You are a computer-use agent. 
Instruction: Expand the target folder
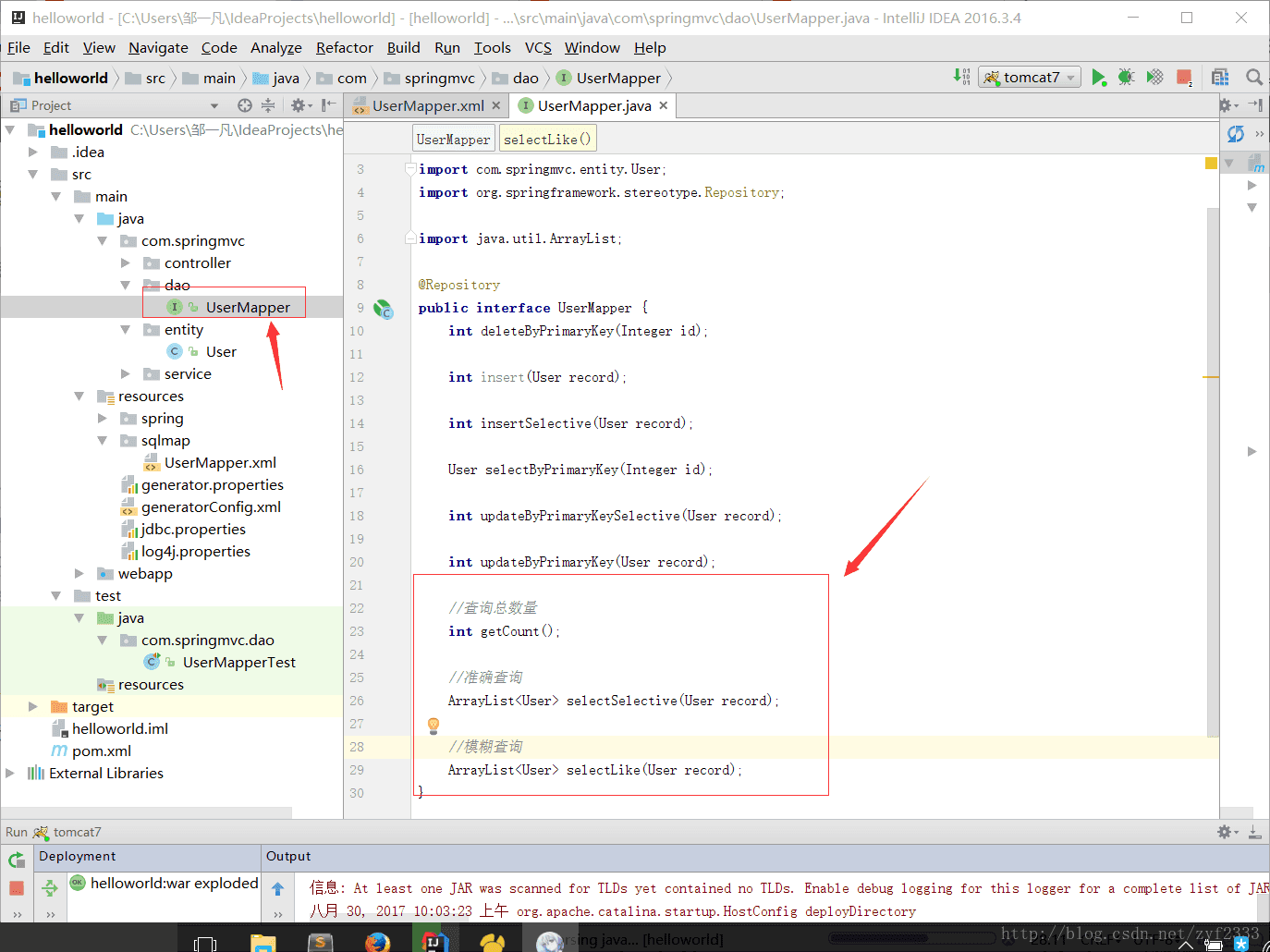tap(33, 706)
